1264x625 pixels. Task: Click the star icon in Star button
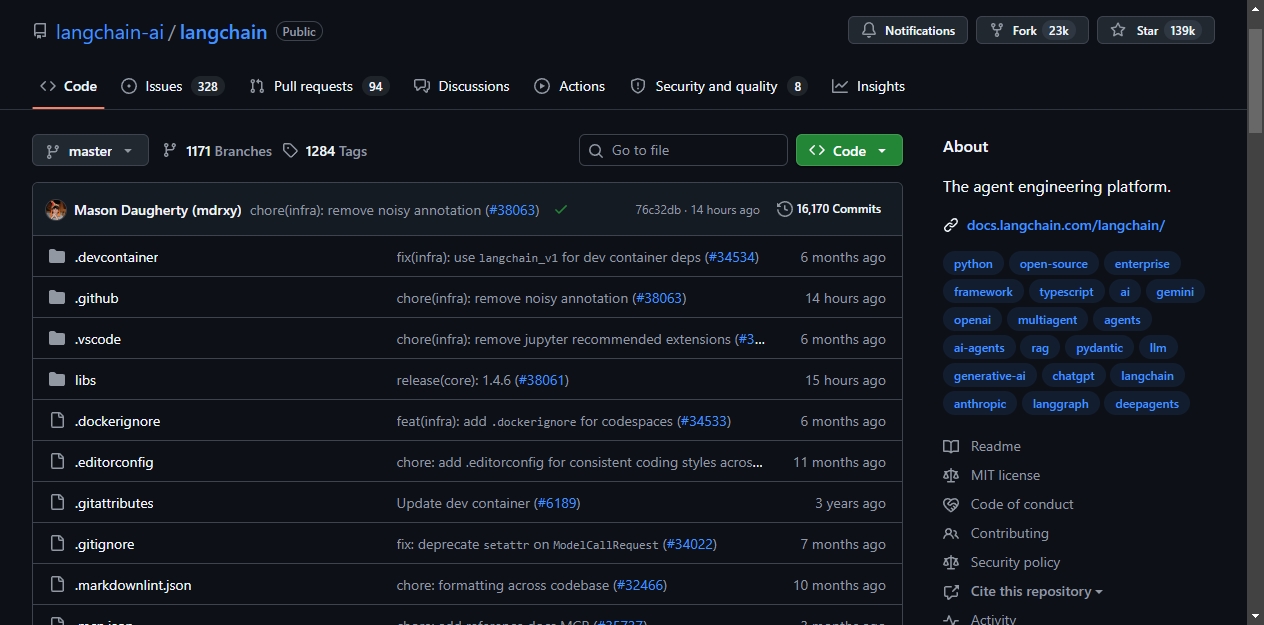click(1118, 31)
